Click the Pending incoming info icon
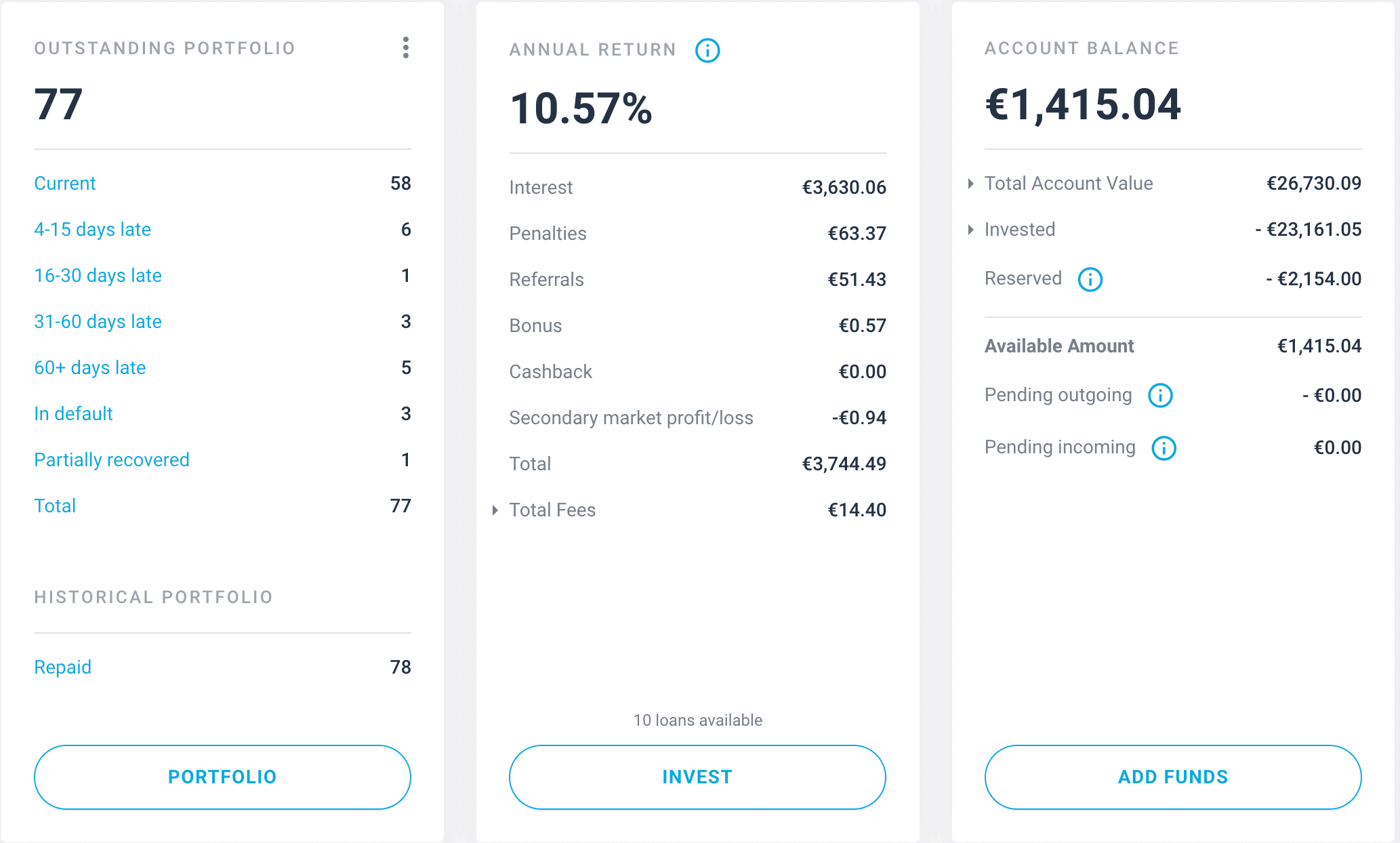The image size is (1400, 843). 1164,448
